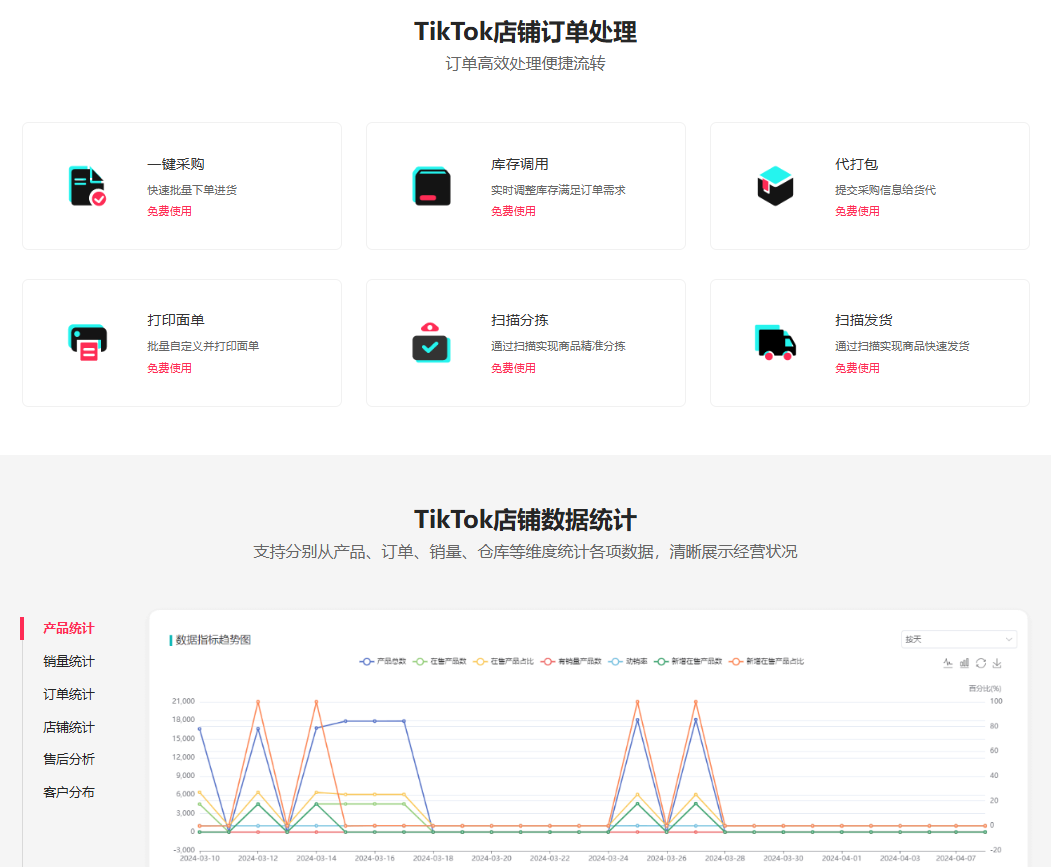Click the 扫描分拣 sorting icon

(431, 342)
